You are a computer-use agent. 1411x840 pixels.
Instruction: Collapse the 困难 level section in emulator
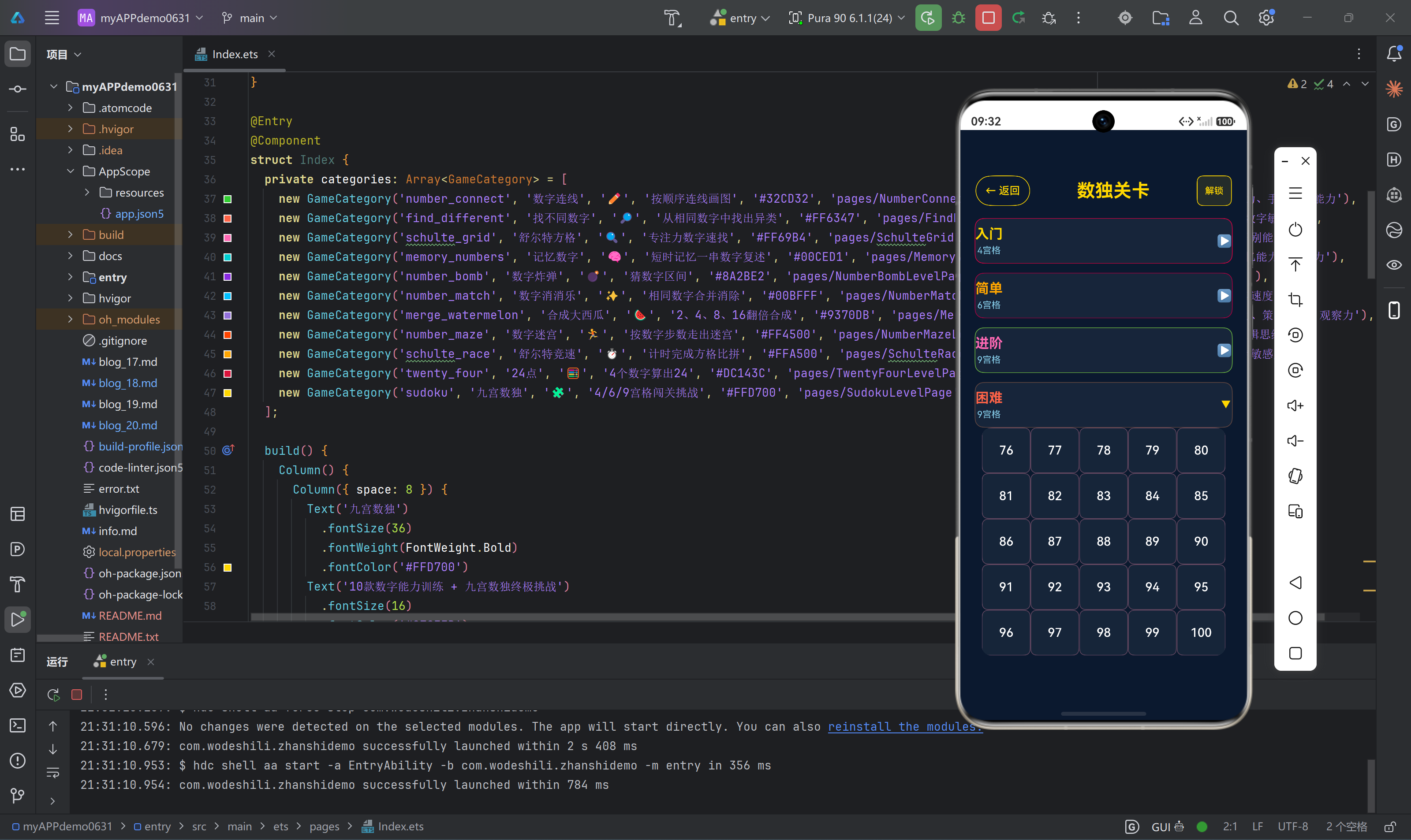click(x=1225, y=404)
